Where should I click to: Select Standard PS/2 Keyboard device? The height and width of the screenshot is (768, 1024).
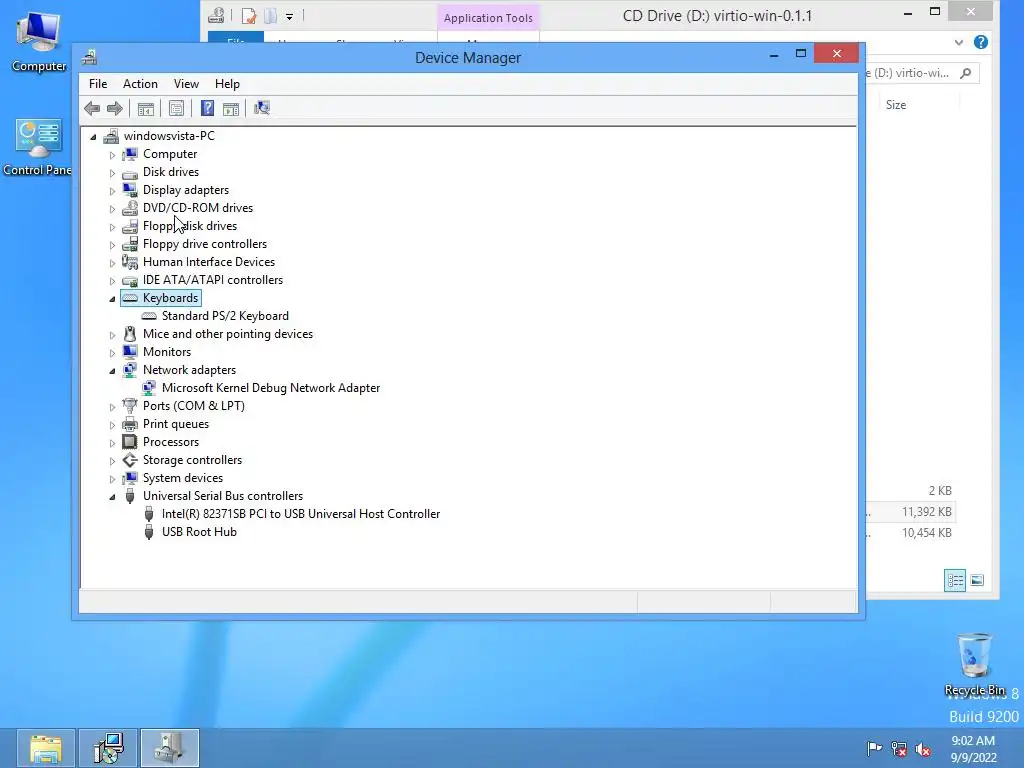pos(225,316)
